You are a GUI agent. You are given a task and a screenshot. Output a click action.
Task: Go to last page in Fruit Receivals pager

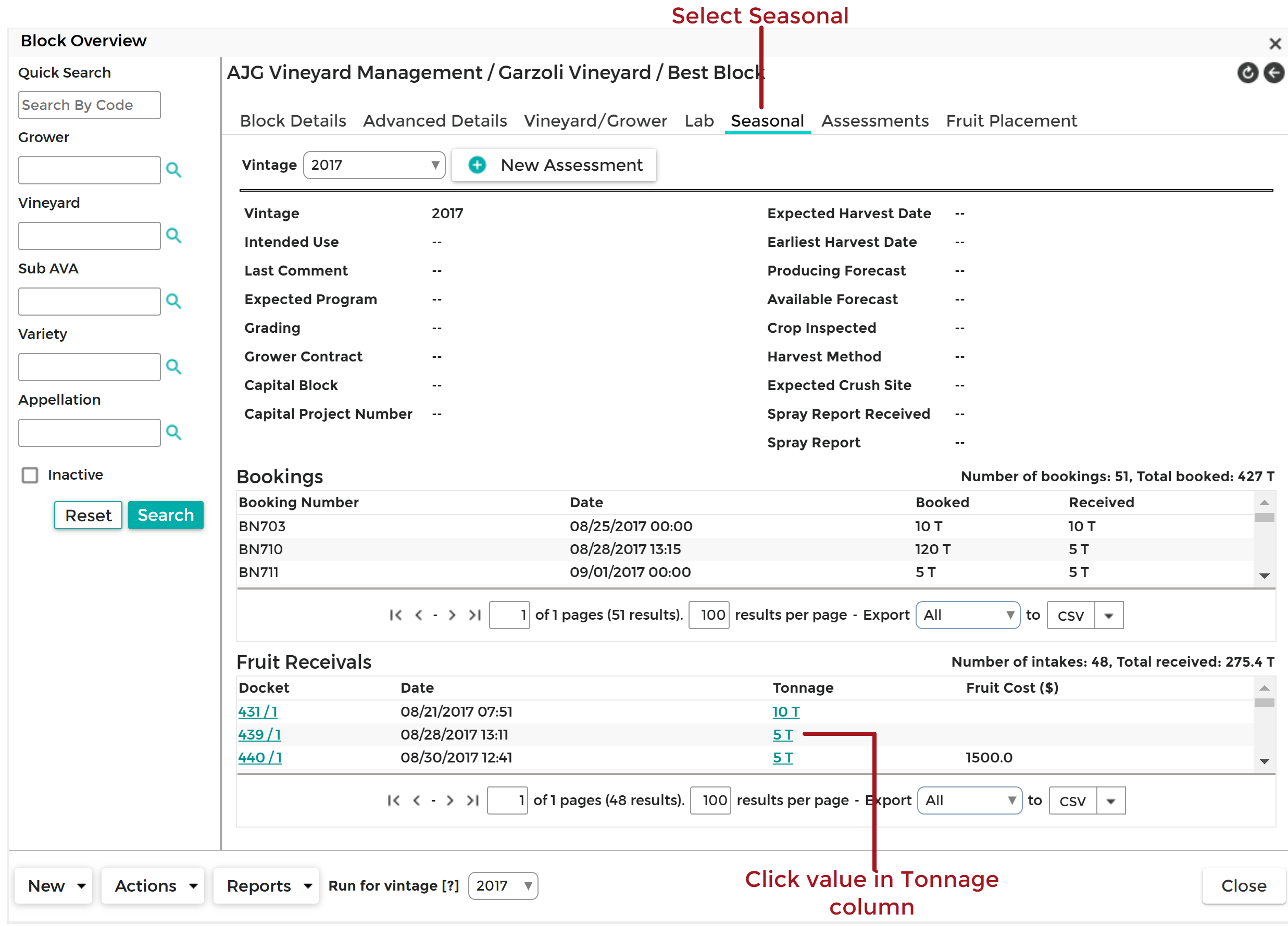(473, 800)
